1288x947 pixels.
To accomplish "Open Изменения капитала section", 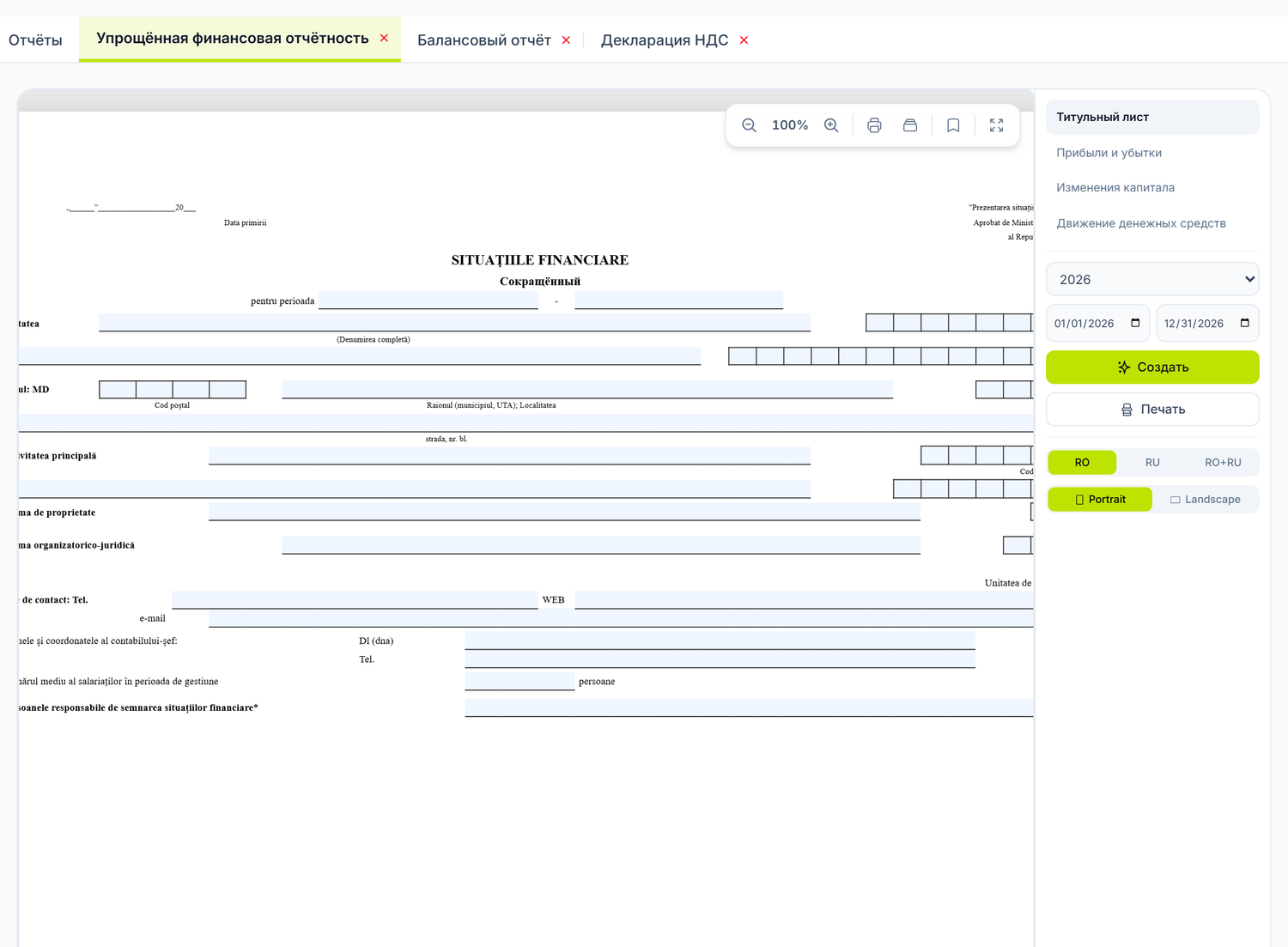I will (1152, 187).
